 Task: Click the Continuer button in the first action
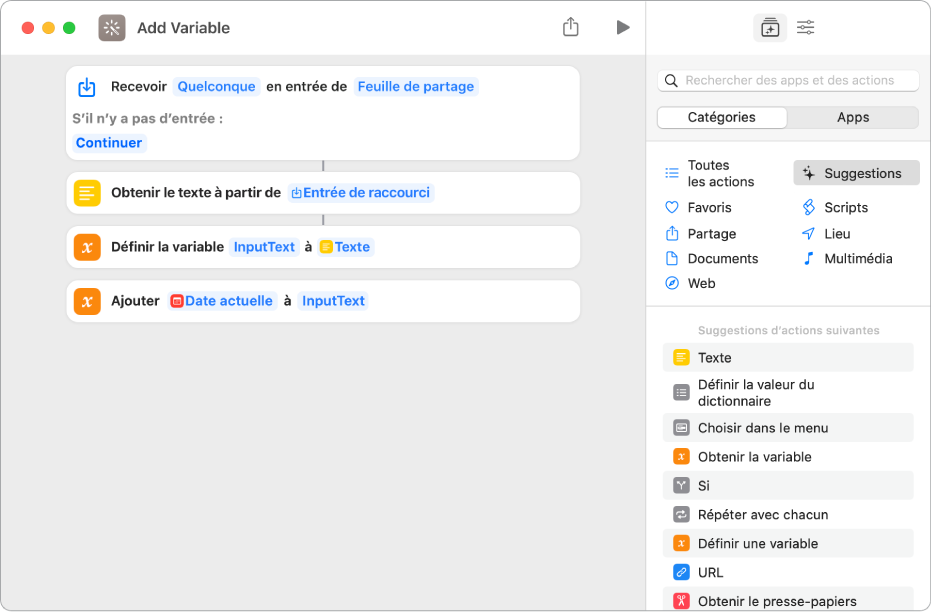pos(108,142)
